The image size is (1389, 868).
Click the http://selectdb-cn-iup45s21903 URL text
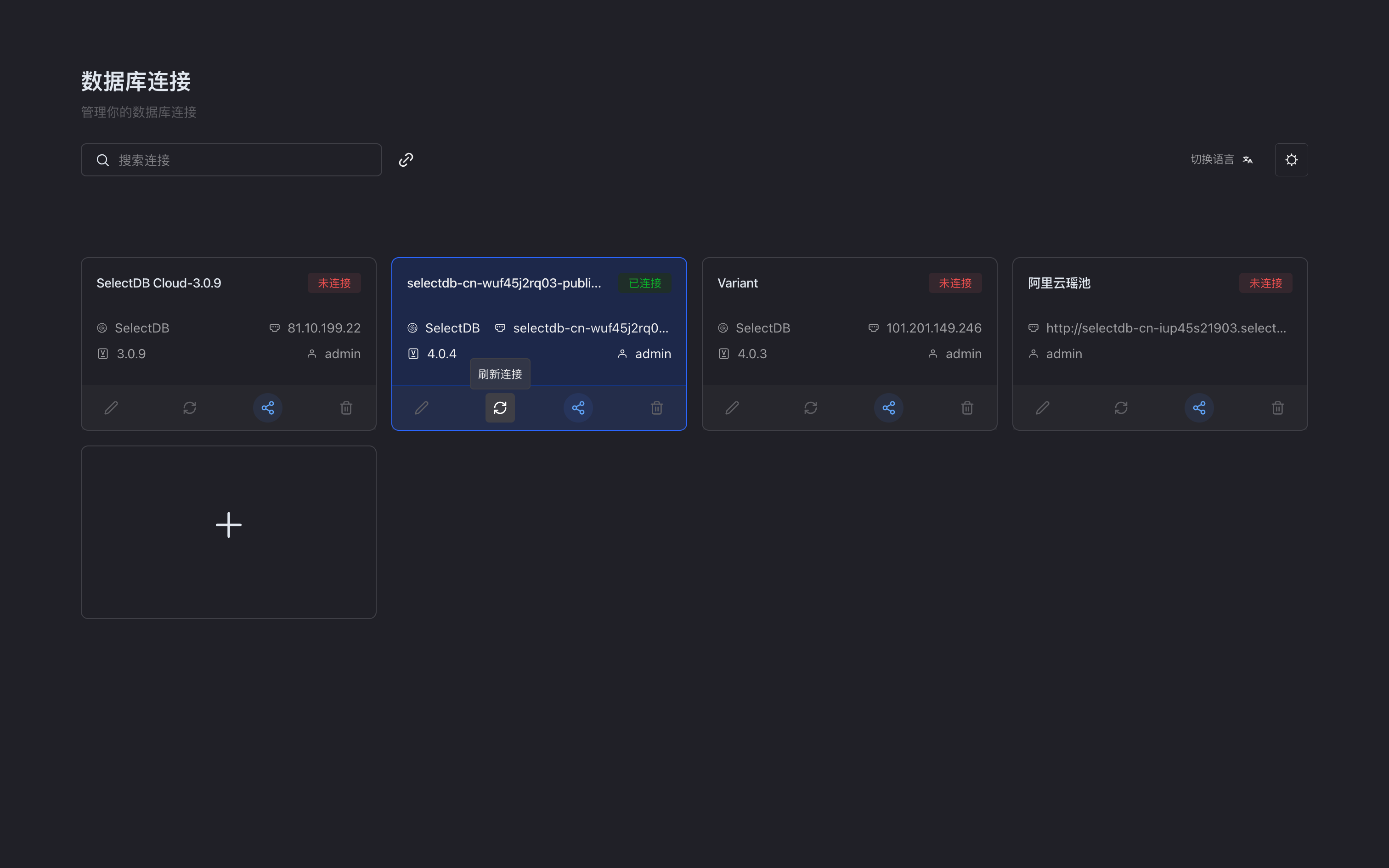1166,328
